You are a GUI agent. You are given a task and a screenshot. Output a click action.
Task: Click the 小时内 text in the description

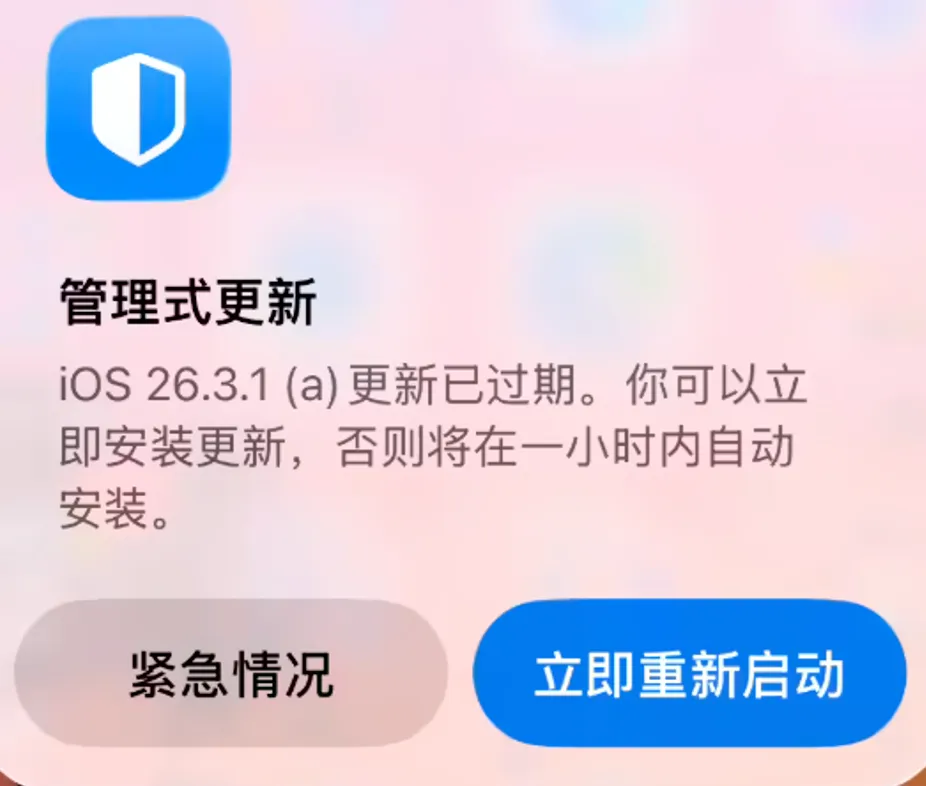[x=634, y=447]
